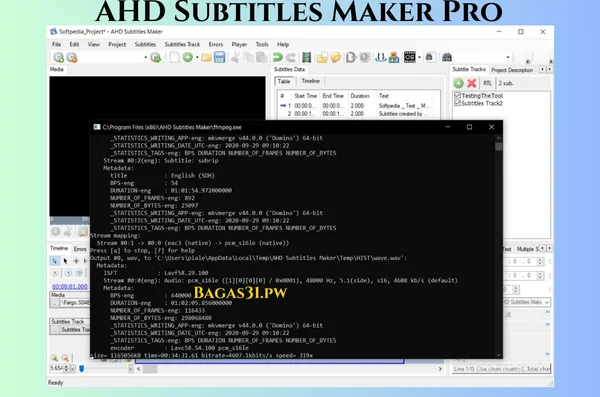Open the combo box arrow beside disc icons
Screen dimensions: 600x397
click(145, 57)
